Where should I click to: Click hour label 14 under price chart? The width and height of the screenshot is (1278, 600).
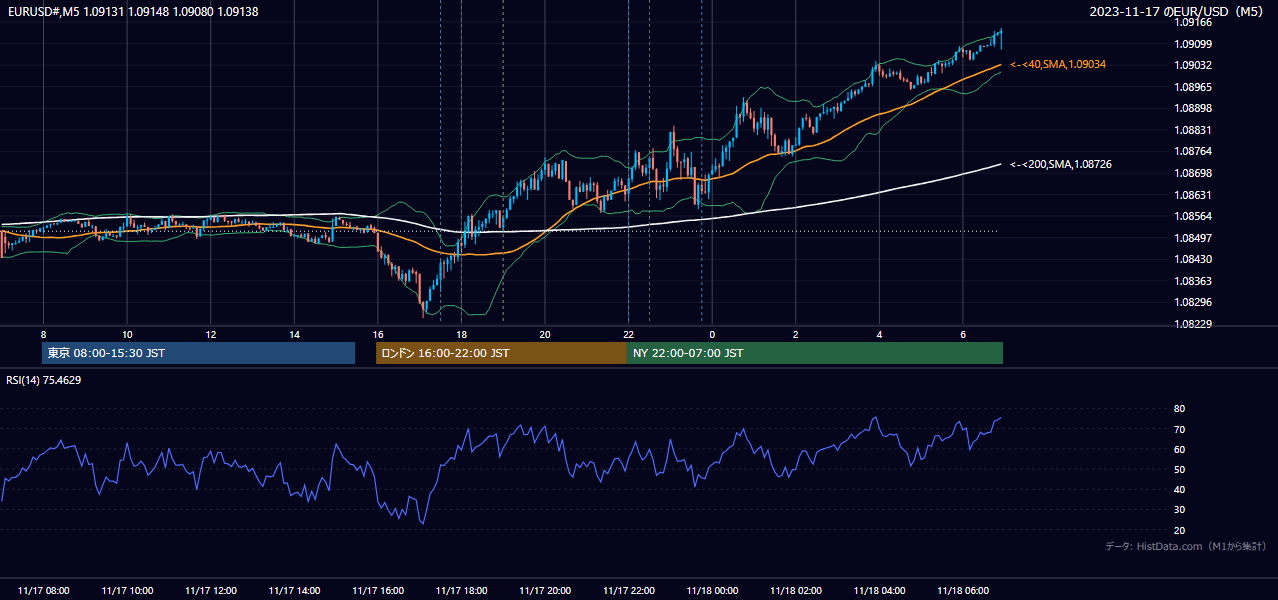[294, 335]
